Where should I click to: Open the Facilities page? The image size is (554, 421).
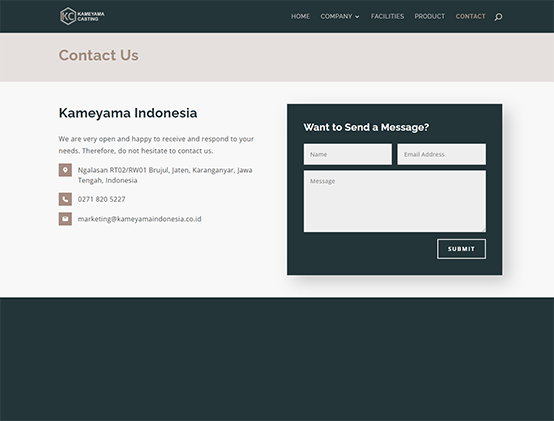tap(387, 16)
